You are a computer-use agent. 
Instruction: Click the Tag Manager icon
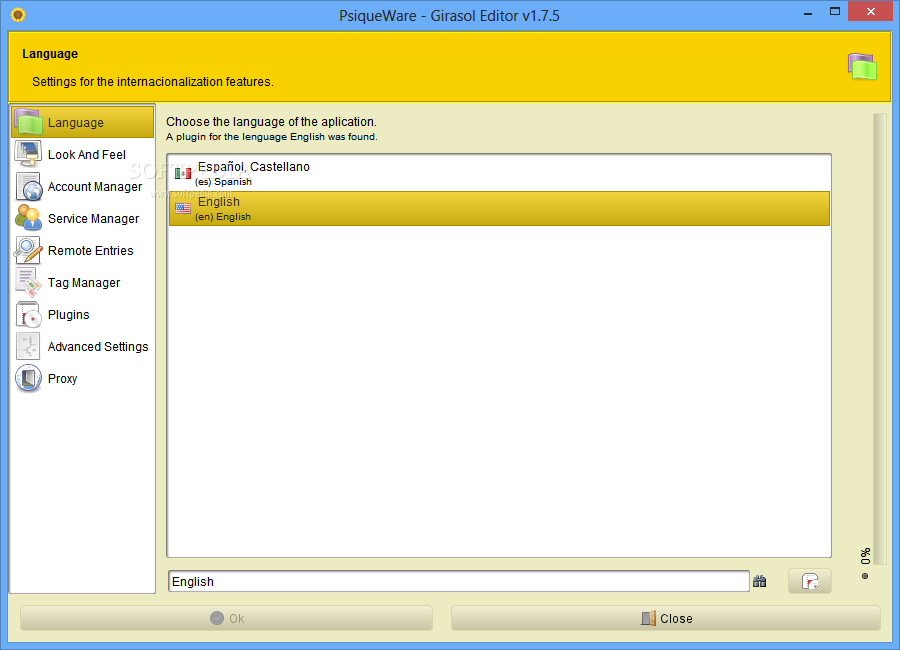(28, 283)
